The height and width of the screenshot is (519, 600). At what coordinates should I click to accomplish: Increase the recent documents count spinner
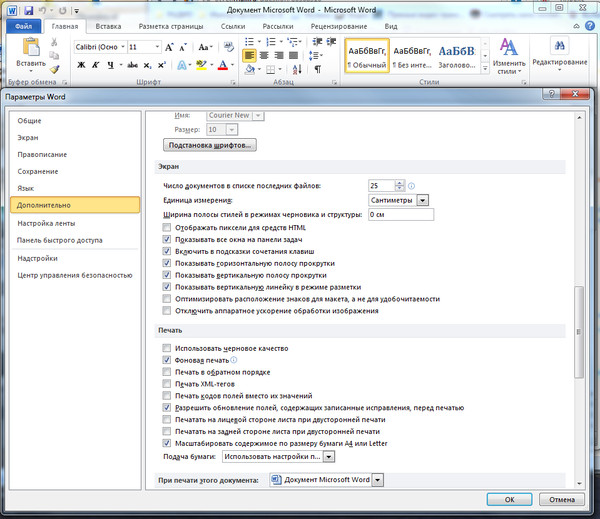pos(399,183)
